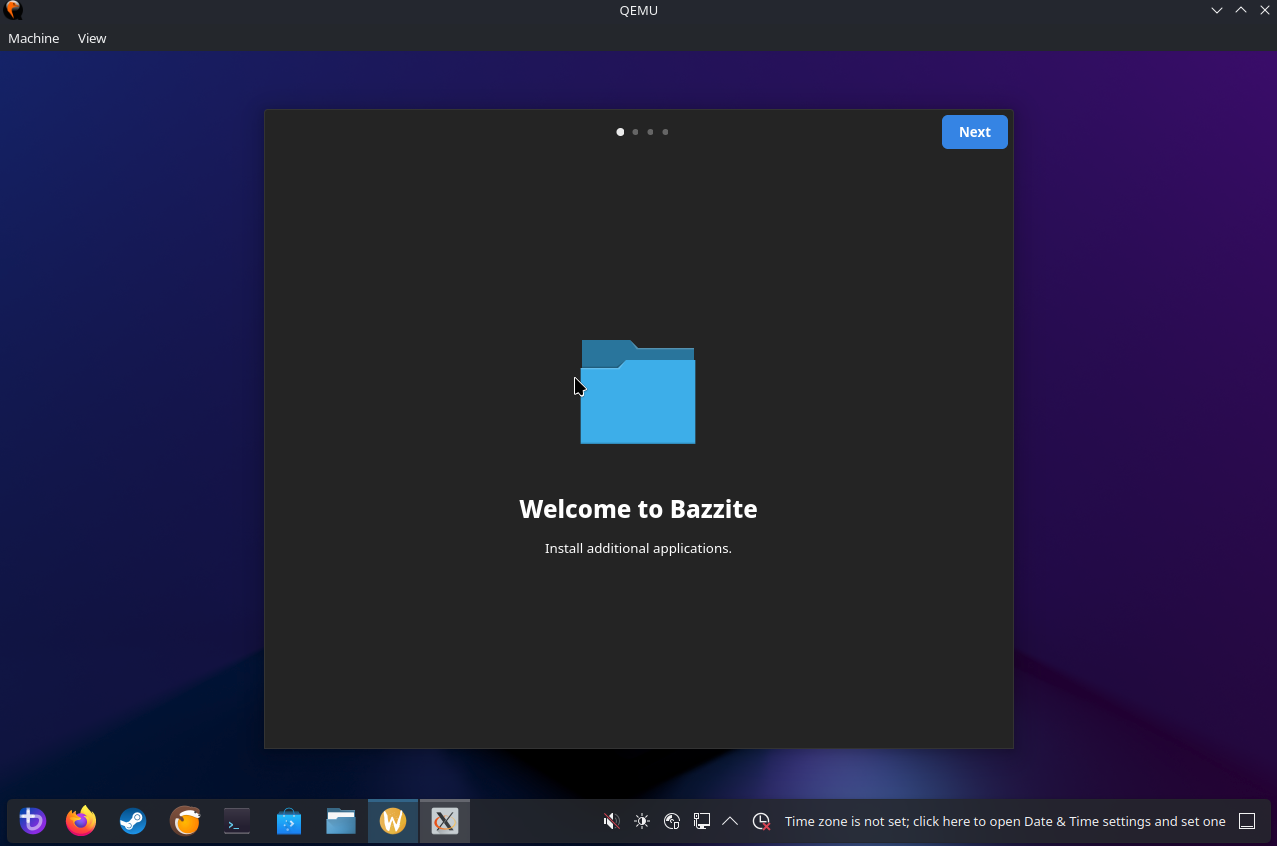Screen dimensions: 1277x846
Task: Open the View menu
Action: point(92,38)
